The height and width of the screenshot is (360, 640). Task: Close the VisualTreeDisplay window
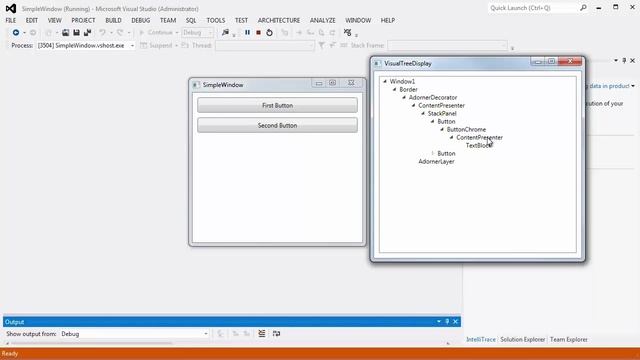[x=570, y=61]
